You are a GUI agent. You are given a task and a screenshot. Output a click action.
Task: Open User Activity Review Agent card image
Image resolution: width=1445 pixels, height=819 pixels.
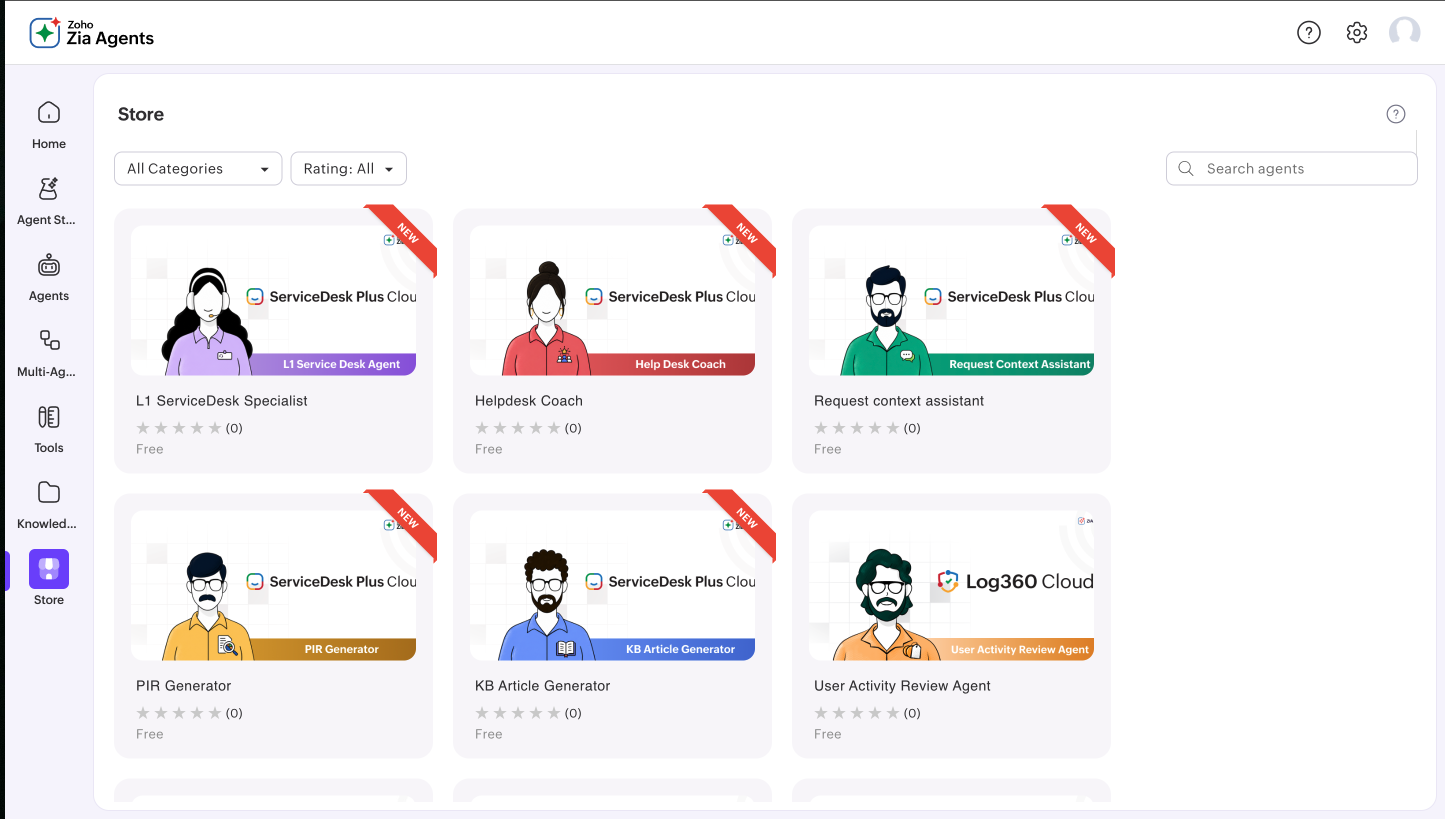coord(951,585)
